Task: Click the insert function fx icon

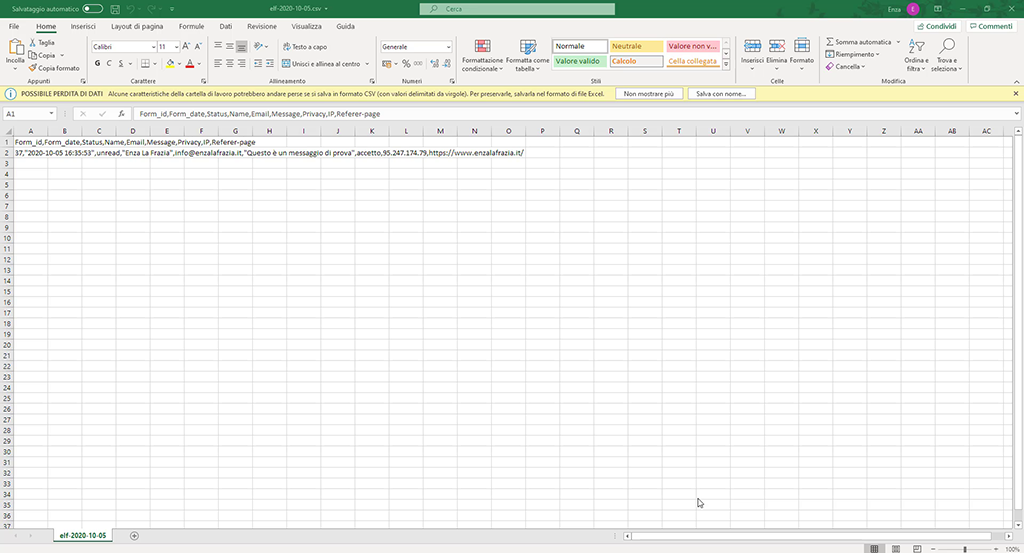Action: pos(121,114)
